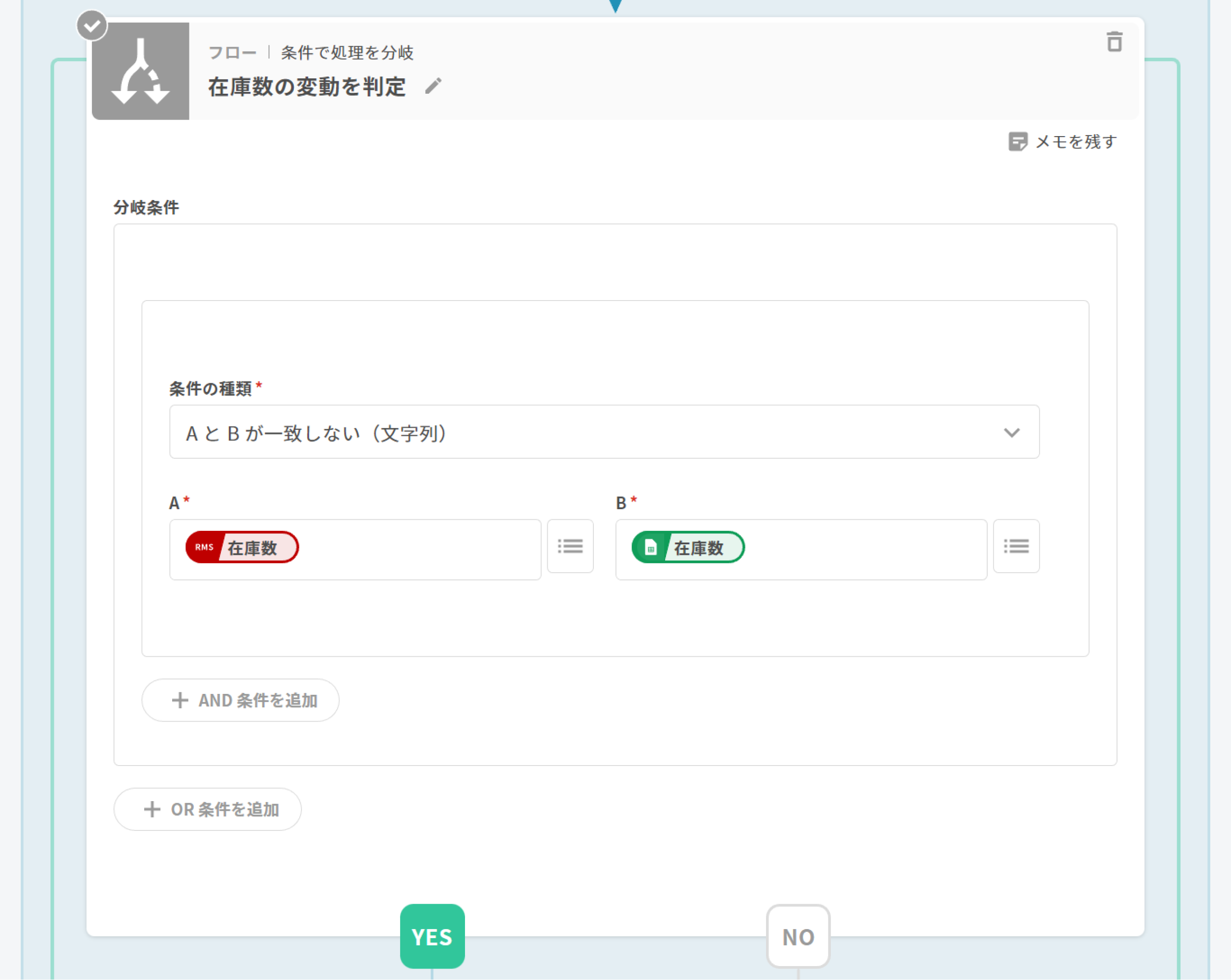
Task: Click the RMS 在庫数 variable chip
Action: pos(242,547)
